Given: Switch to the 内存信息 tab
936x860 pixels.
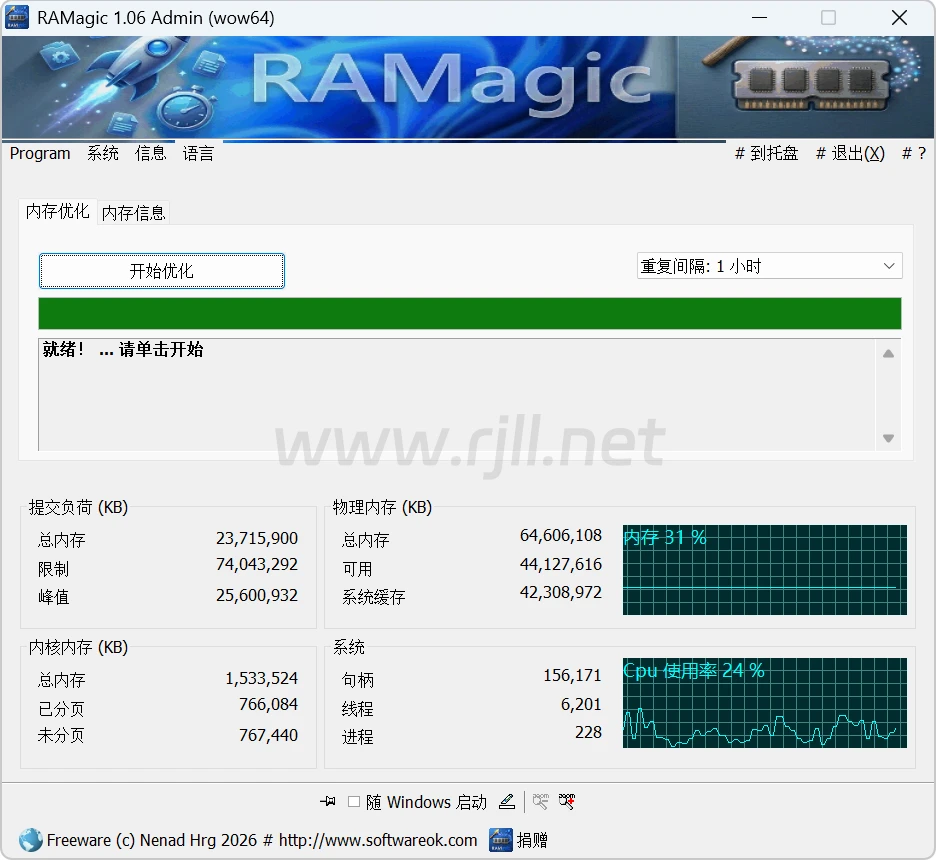Looking at the screenshot, I should tap(134, 213).
